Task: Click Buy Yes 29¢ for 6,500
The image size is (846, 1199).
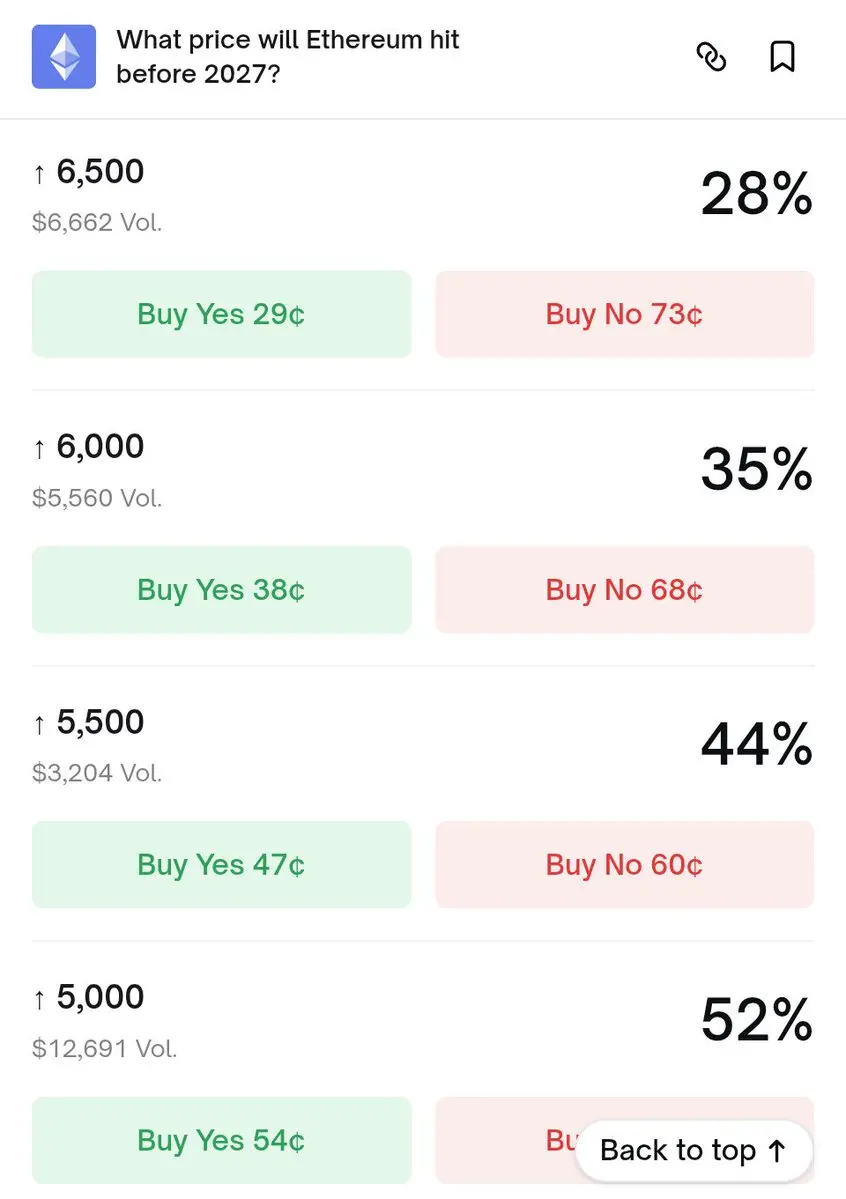Action: (x=221, y=314)
